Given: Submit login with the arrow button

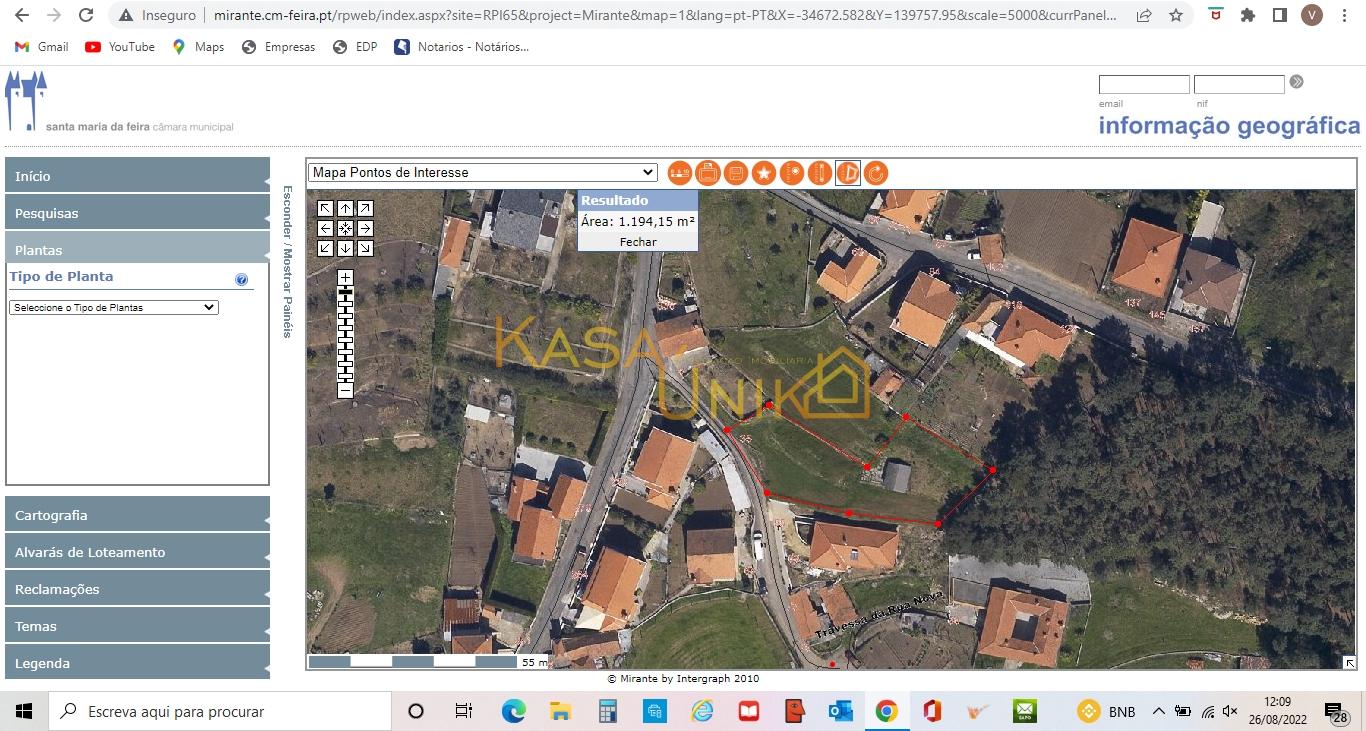Looking at the screenshot, I should 1297,82.
